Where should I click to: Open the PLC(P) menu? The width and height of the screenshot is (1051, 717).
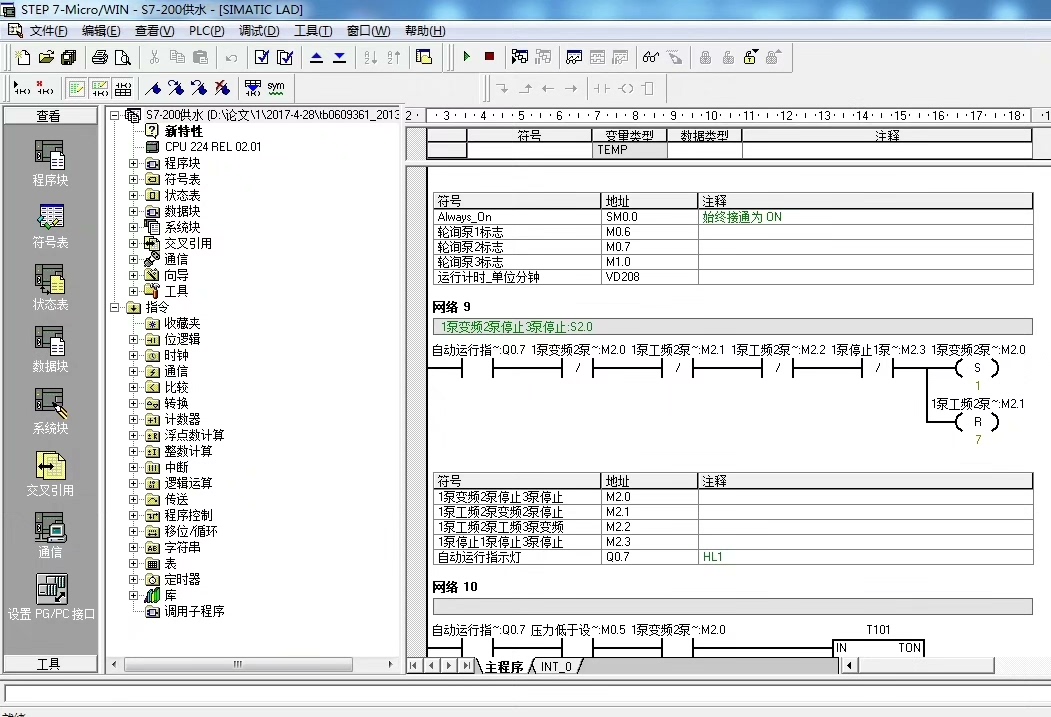(x=206, y=31)
